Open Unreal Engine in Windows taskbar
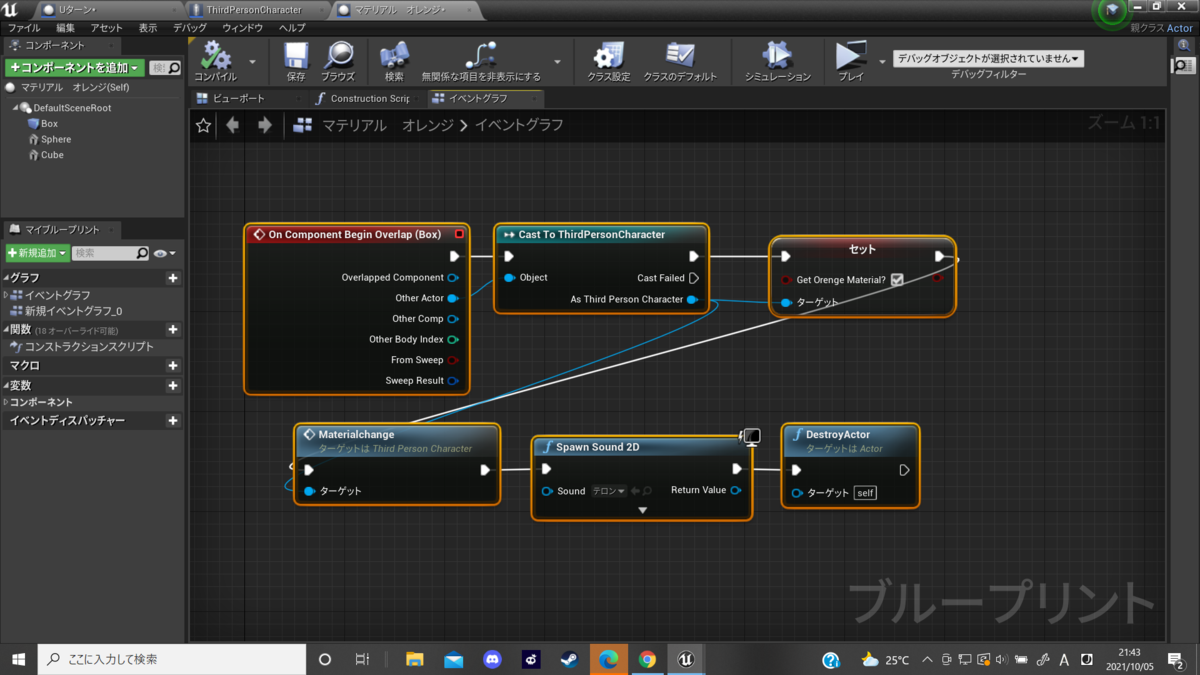 [x=686, y=660]
